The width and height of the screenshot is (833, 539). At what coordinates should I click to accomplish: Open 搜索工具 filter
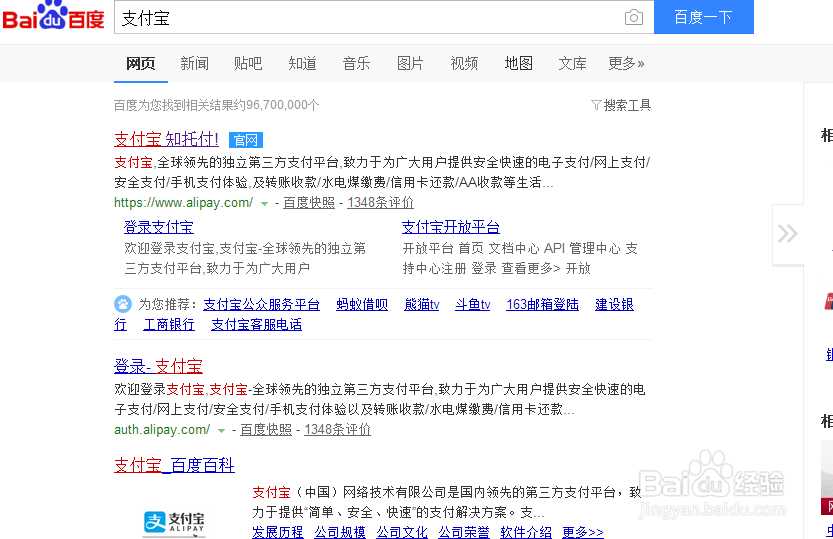(x=621, y=105)
